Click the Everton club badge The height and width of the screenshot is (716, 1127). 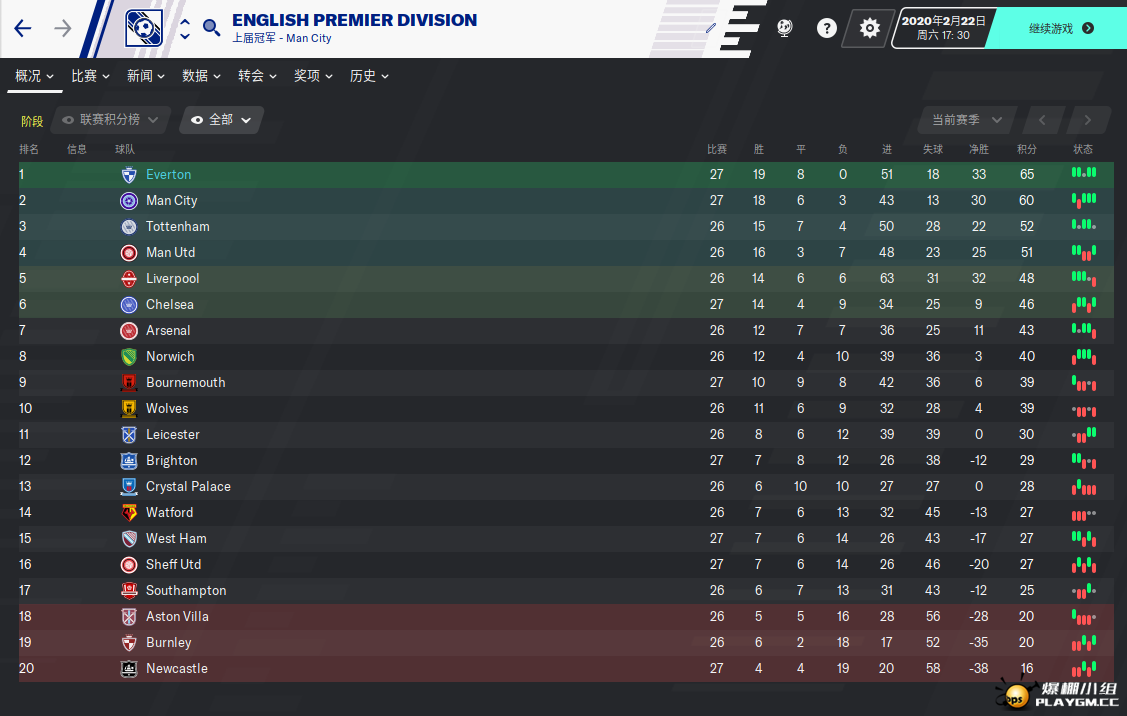click(x=129, y=175)
